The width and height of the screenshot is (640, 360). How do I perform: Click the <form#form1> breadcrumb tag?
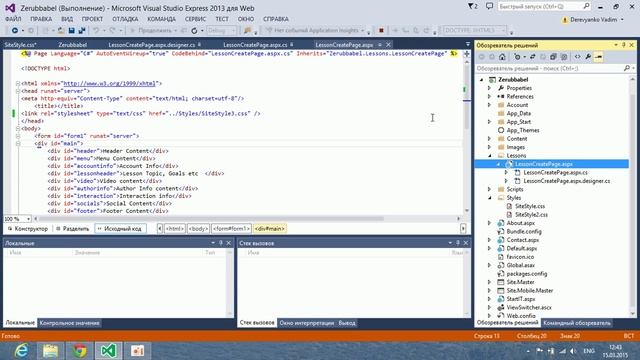tap(231, 229)
